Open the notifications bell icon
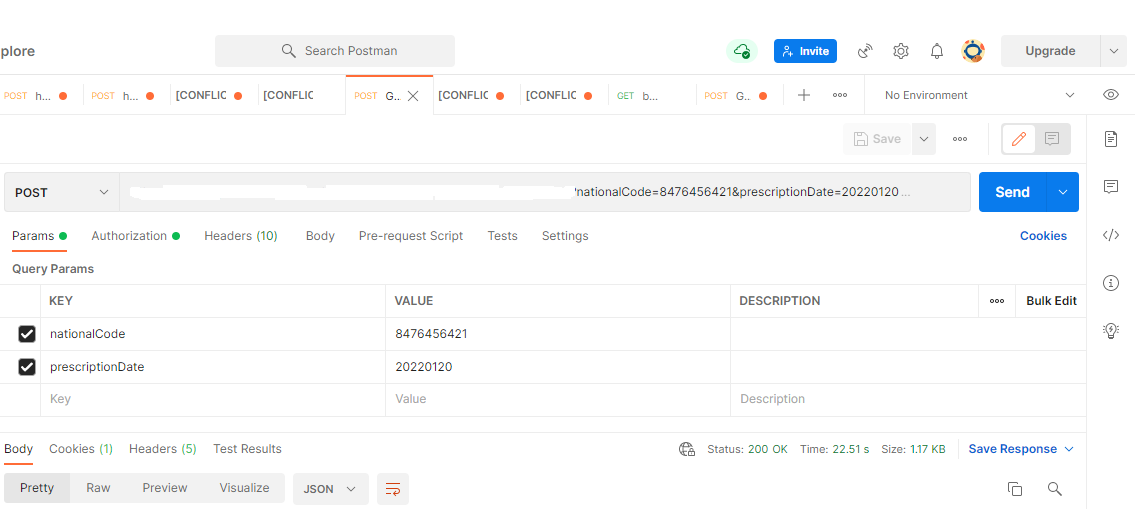1135x509 pixels. 937,51
